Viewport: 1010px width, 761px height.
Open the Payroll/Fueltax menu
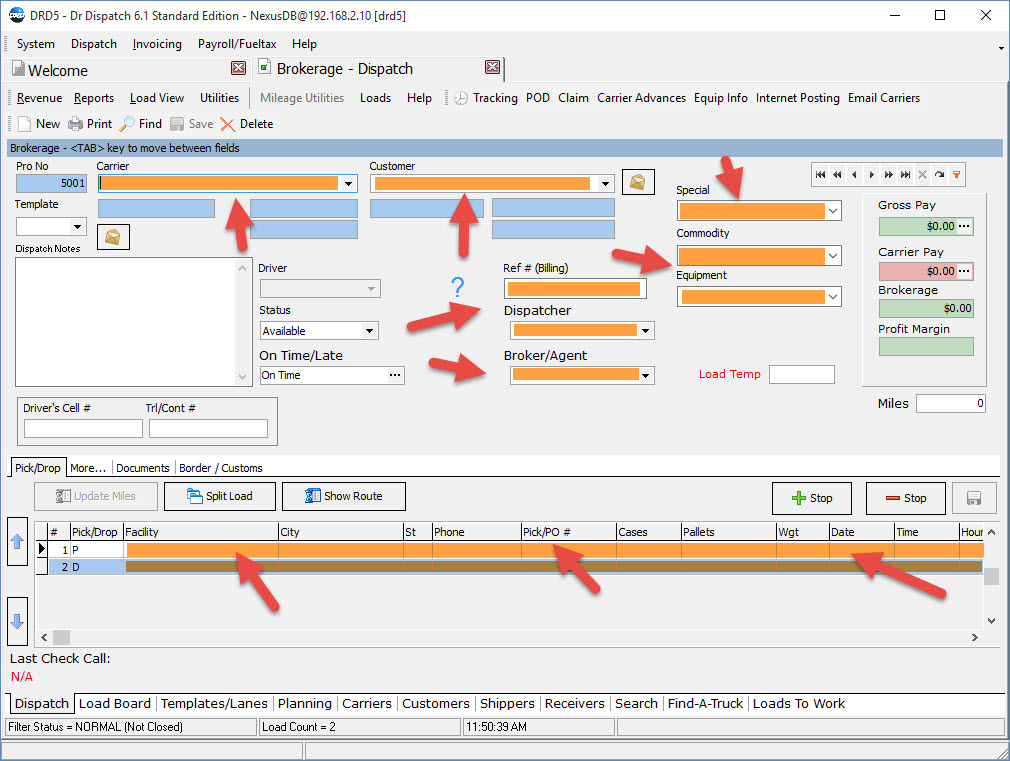coord(236,44)
